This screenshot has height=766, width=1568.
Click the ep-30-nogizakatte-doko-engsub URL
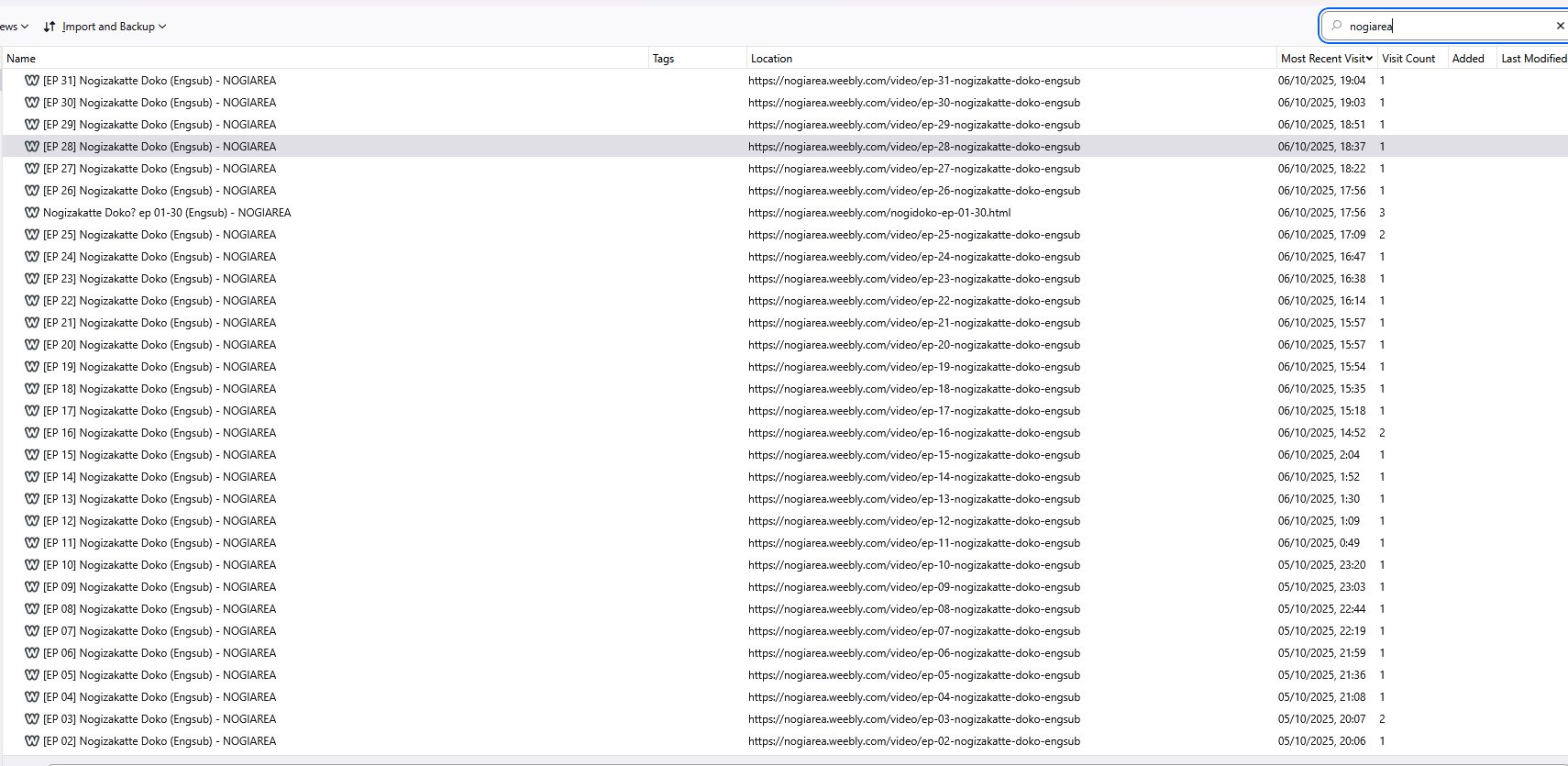914,103
